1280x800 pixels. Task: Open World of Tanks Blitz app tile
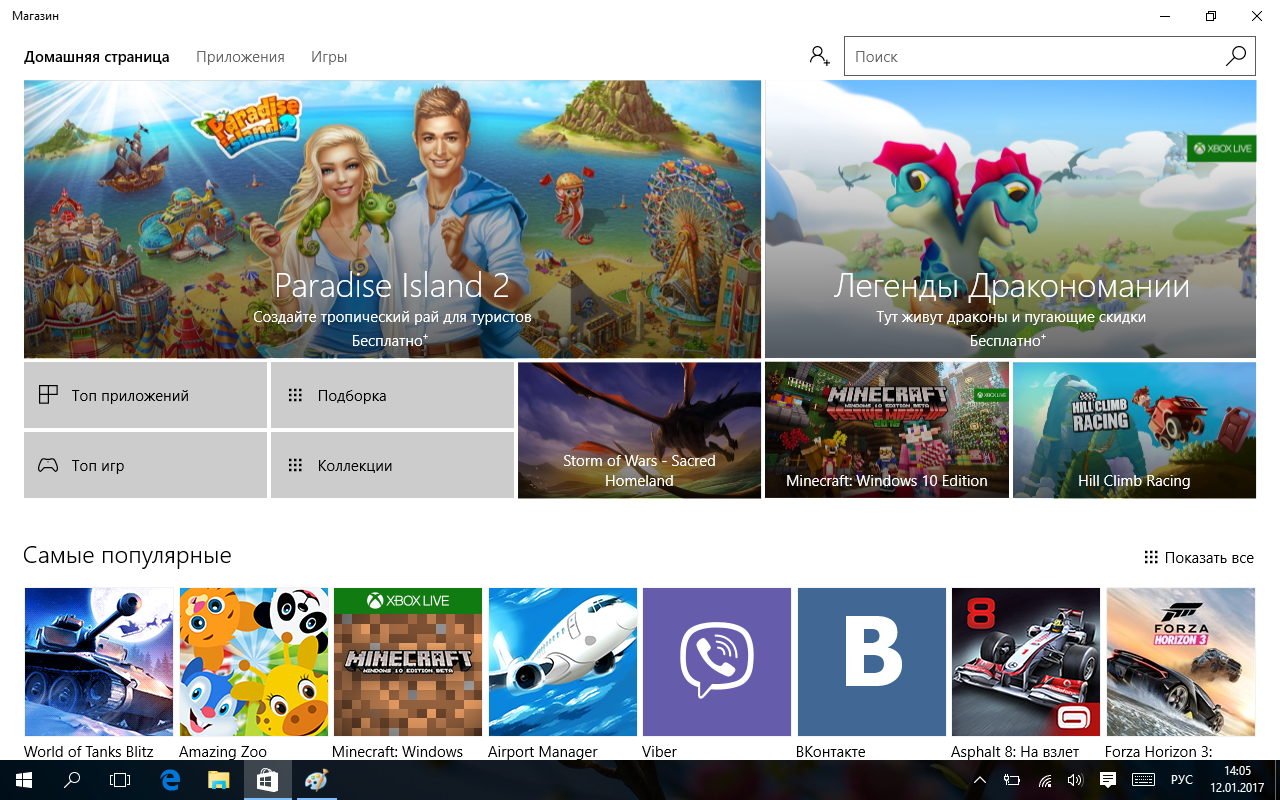(x=99, y=674)
